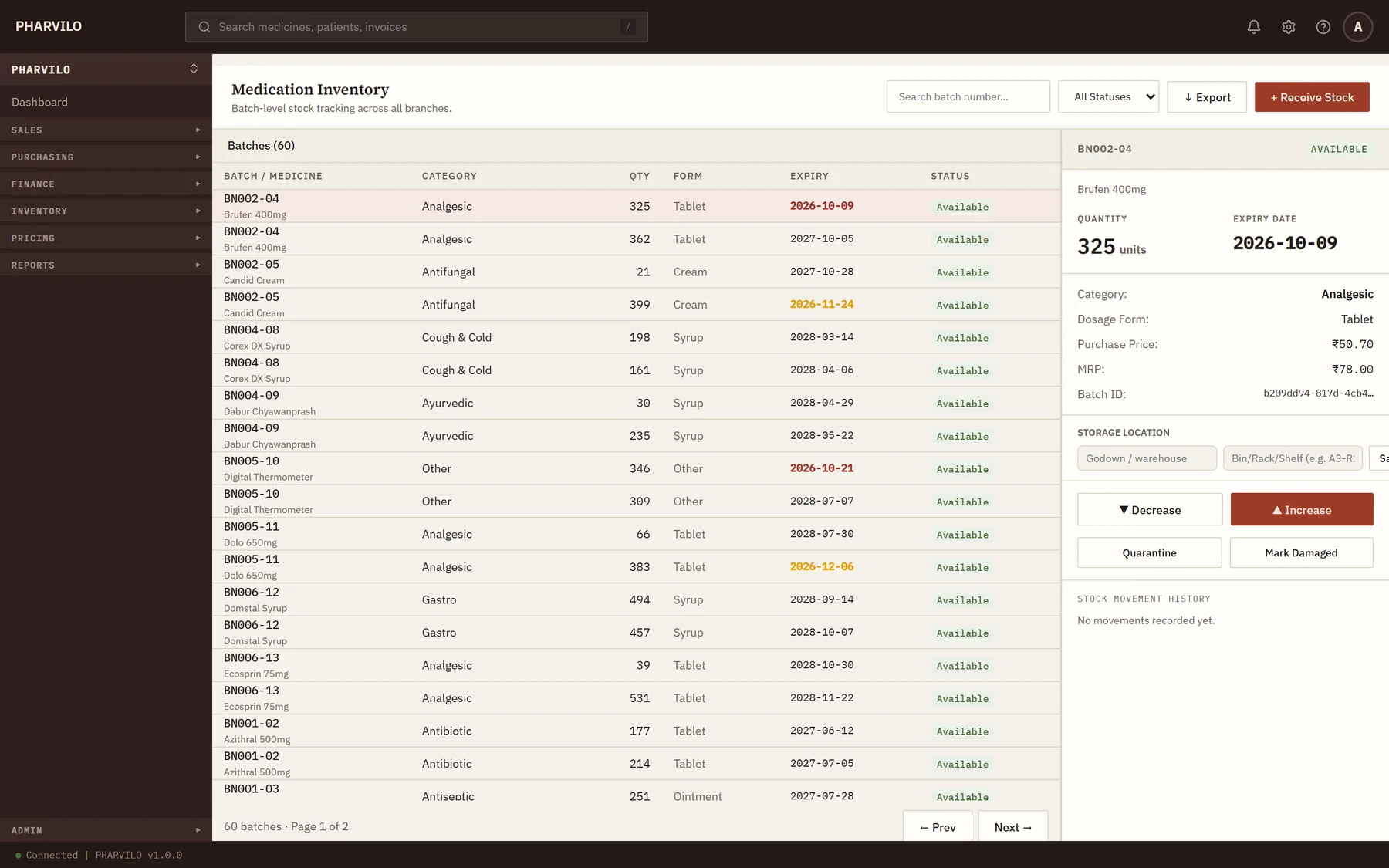Click the PHARVILO logo in top bar
The image size is (1389, 868).
click(49, 26)
